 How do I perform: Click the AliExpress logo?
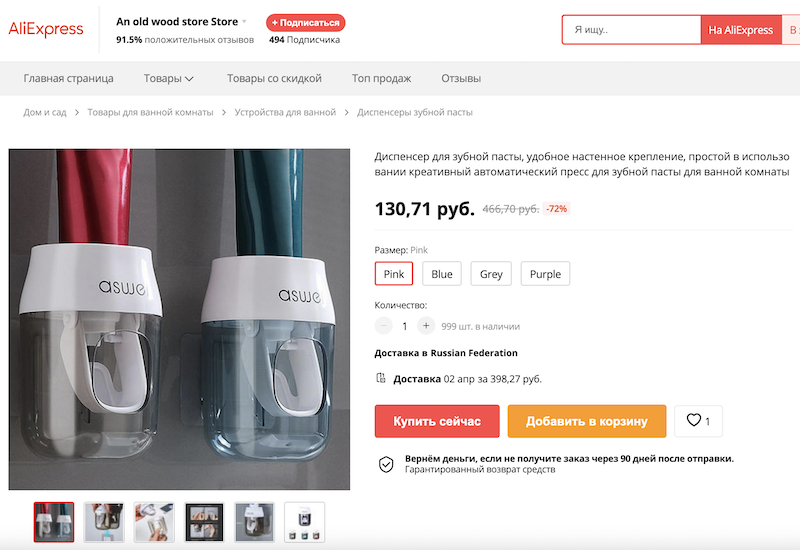[46, 30]
